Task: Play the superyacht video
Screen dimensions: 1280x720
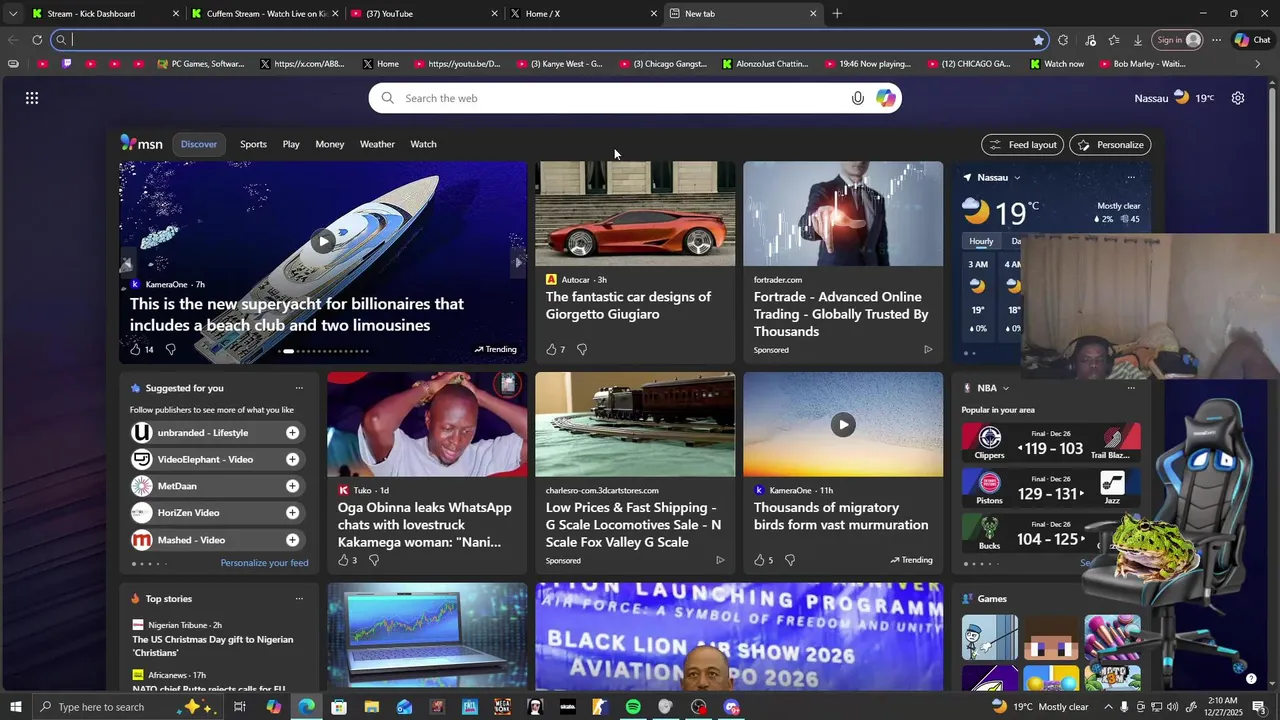Action: click(x=323, y=241)
